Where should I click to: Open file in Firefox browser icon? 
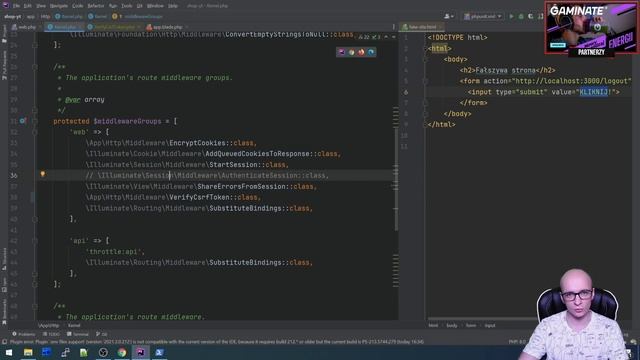coord(361,52)
